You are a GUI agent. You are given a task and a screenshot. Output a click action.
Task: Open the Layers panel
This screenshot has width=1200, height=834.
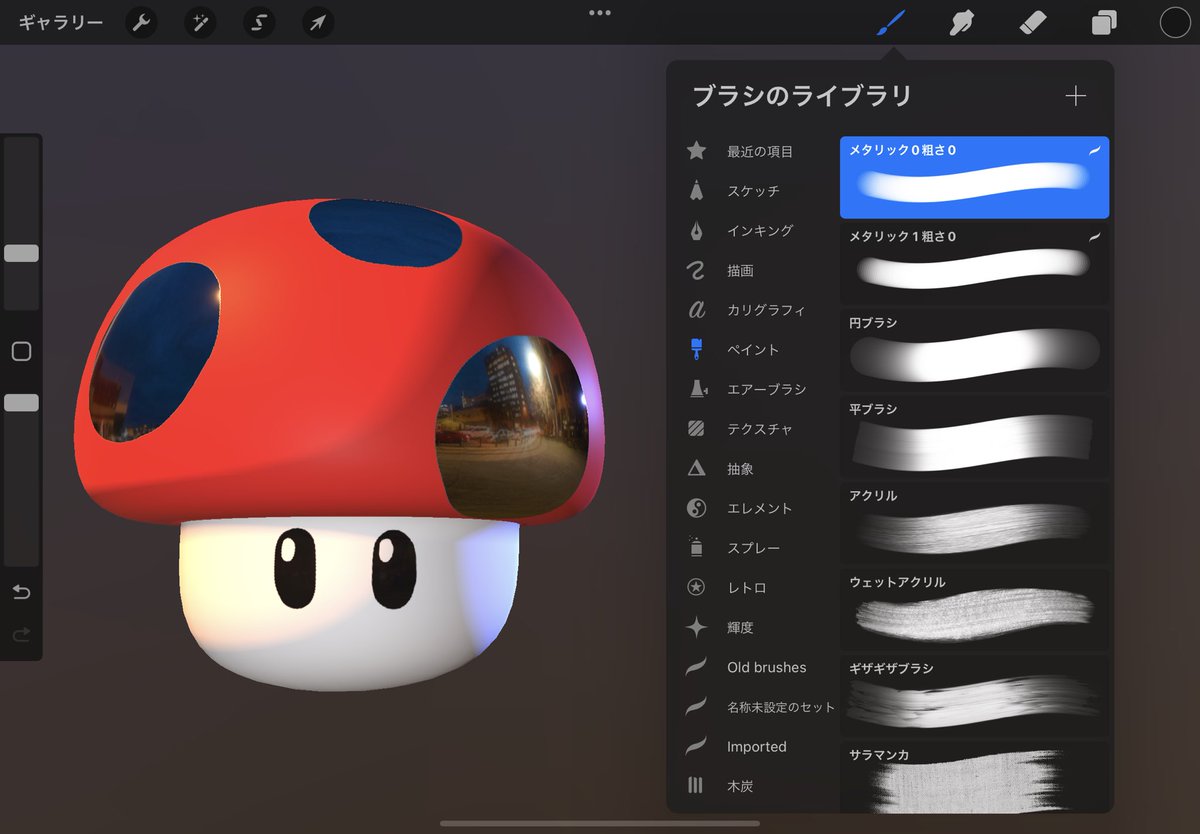(1104, 22)
